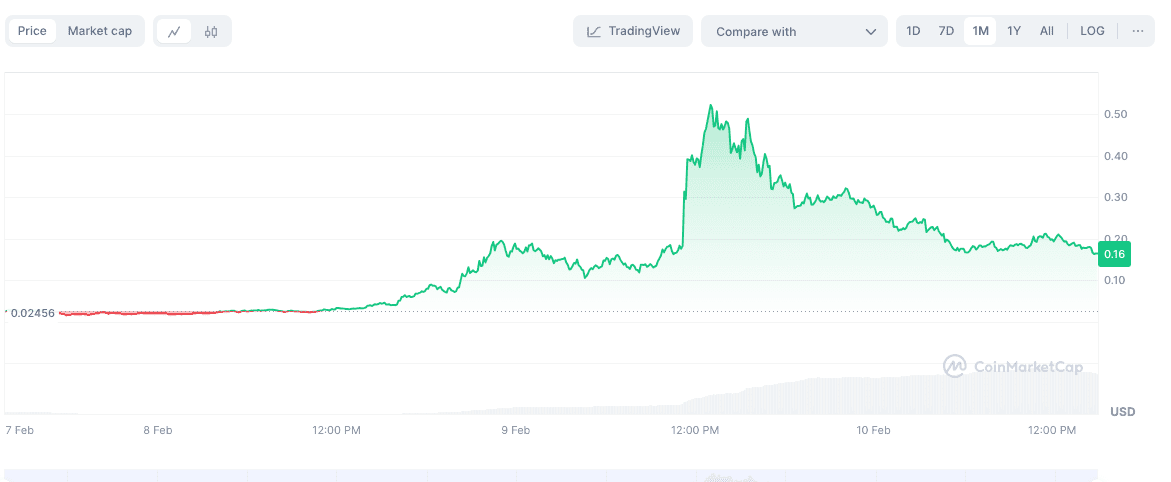Open the more options ellipsis menu
The image size is (1171, 482).
coord(1137,31)
